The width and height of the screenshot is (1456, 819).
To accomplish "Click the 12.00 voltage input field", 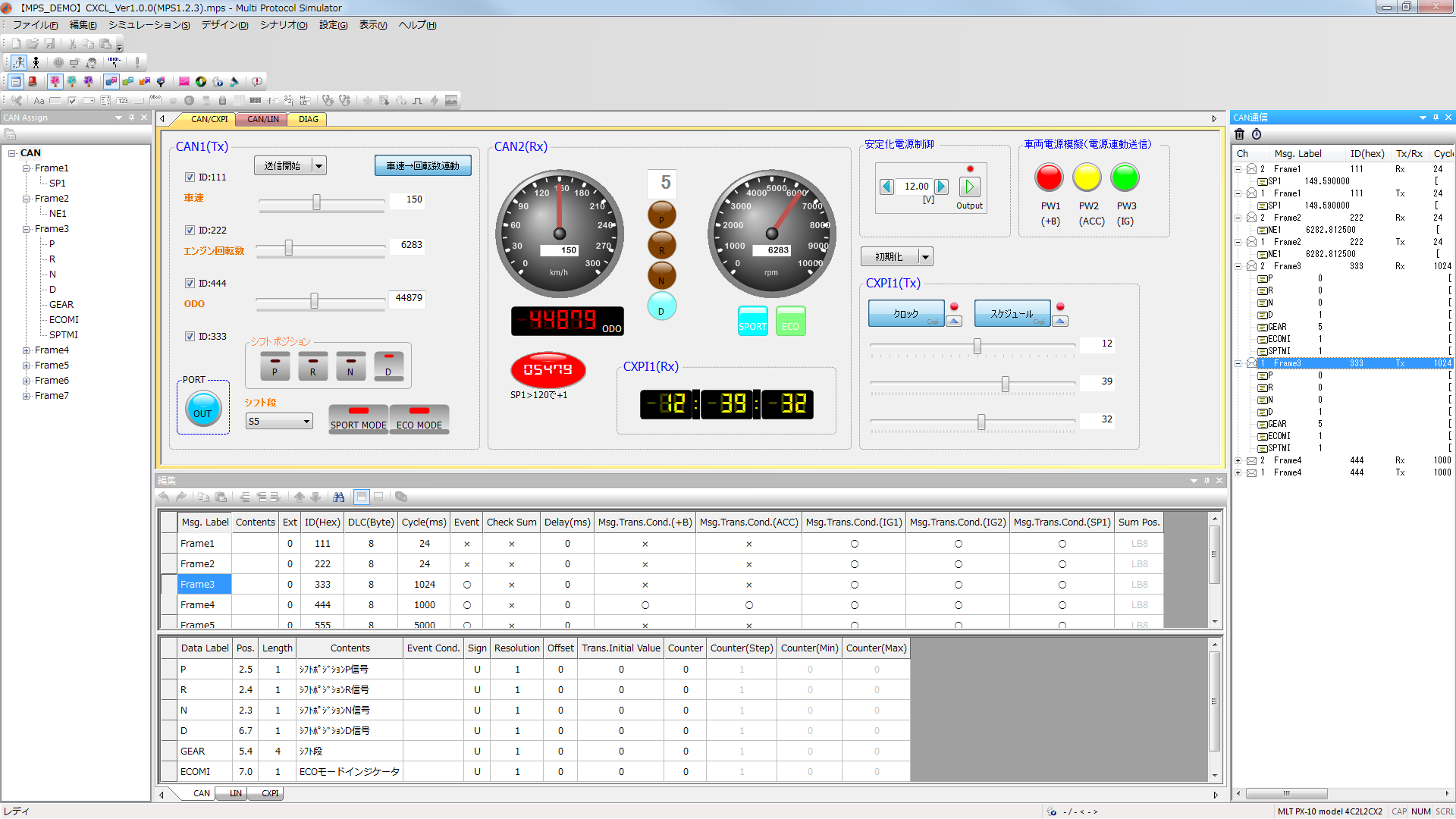I will click(915, 187).
